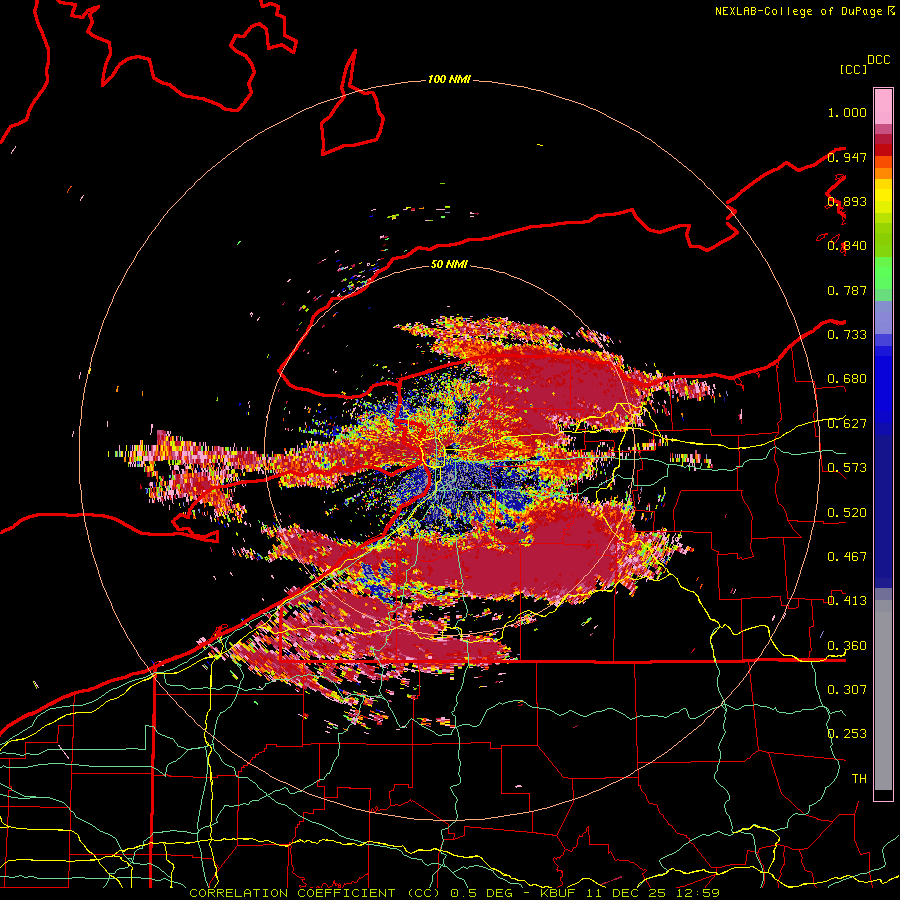Click the 0.307 legend value

[x=847, y=690]
